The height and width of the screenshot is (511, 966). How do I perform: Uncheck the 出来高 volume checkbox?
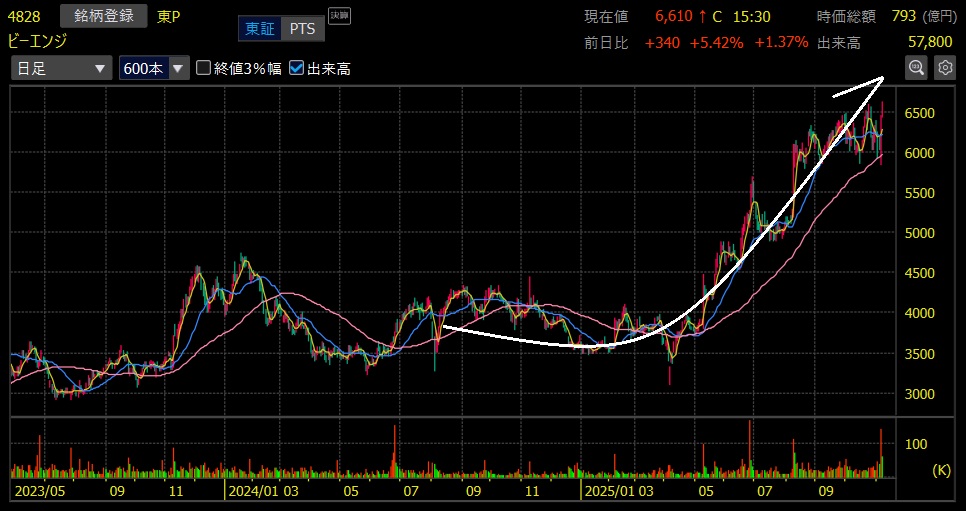pyautogui.click(x=296, y=68)
